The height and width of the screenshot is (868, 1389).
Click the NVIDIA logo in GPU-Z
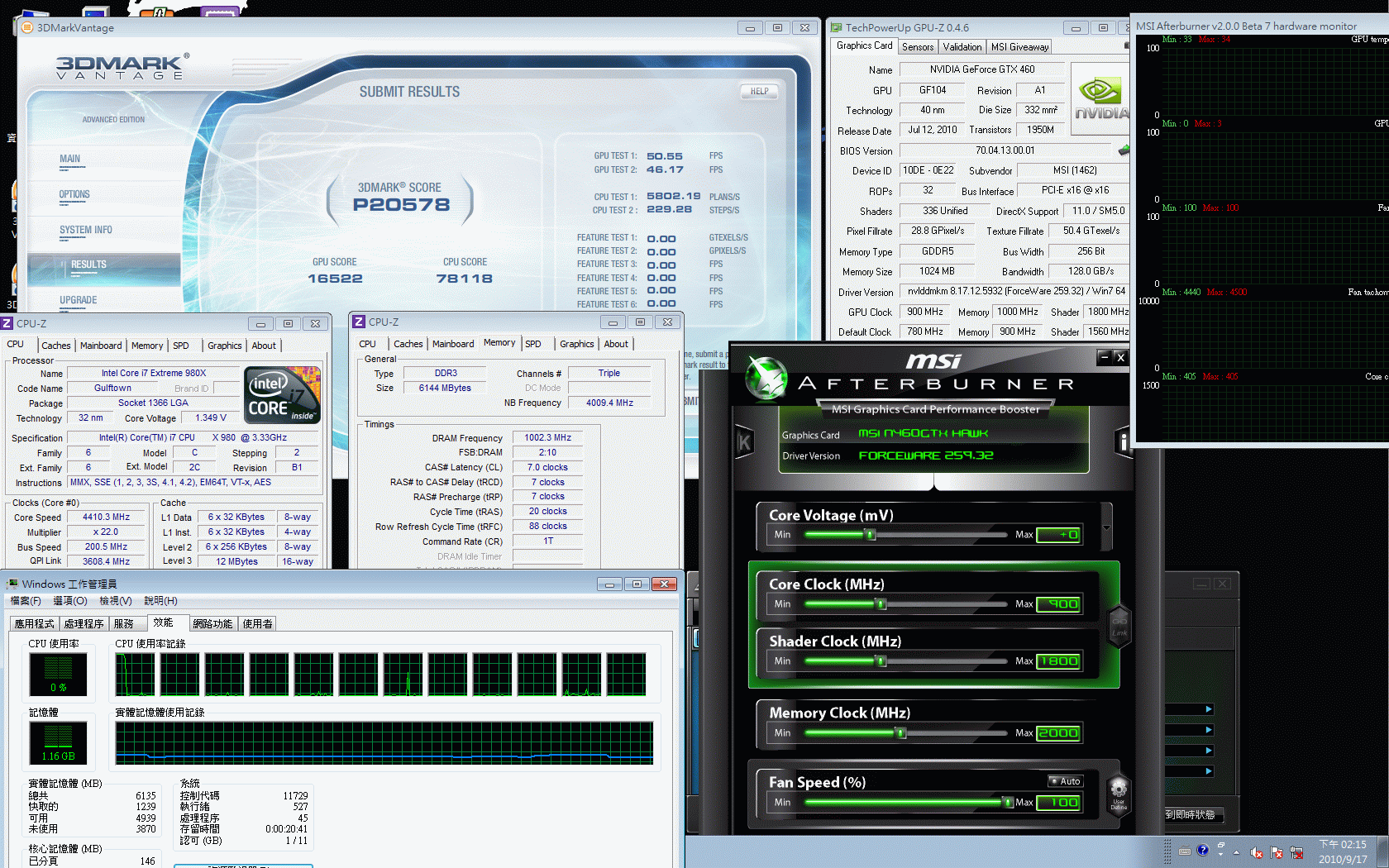[x=1100, y=99]
